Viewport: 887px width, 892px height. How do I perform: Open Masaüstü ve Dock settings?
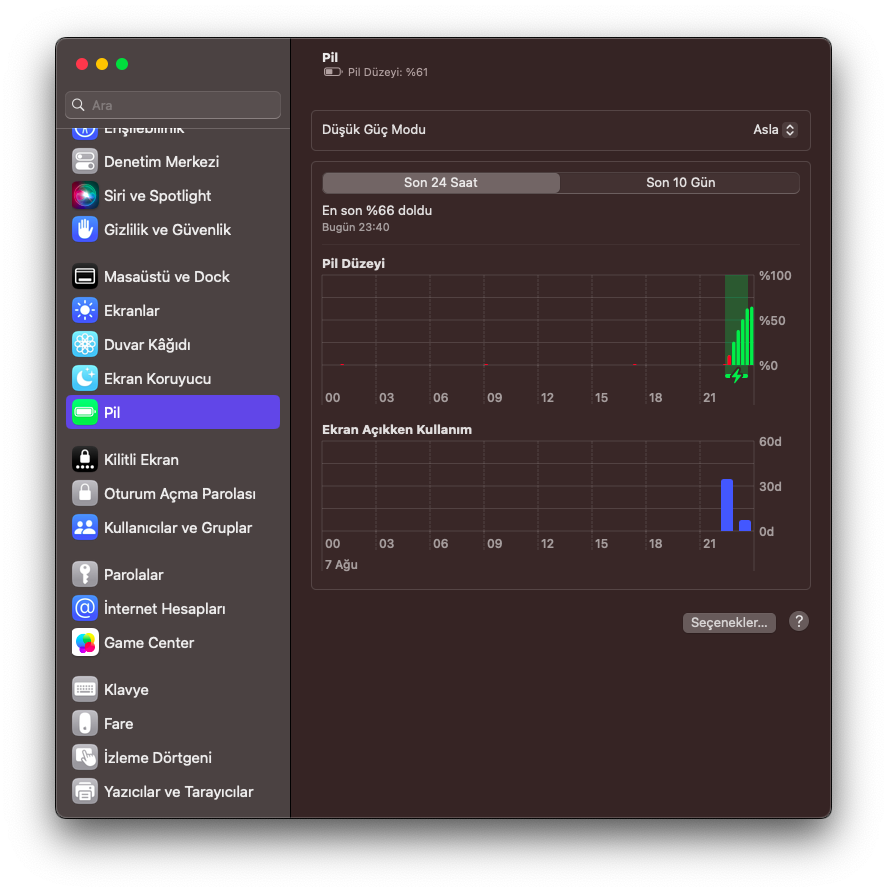click(x=166, y=277)
